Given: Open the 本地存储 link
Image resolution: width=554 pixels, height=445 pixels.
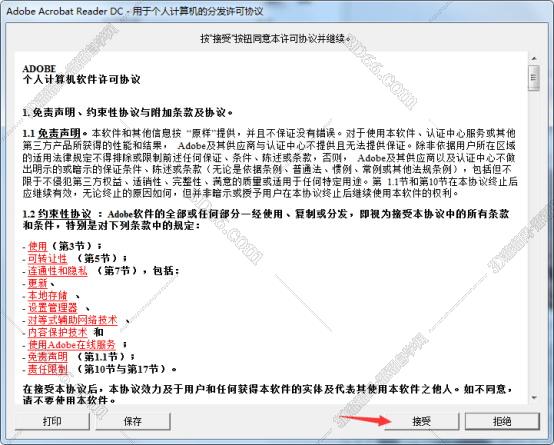Looking at the screenshot, I should tap(48, 295).
